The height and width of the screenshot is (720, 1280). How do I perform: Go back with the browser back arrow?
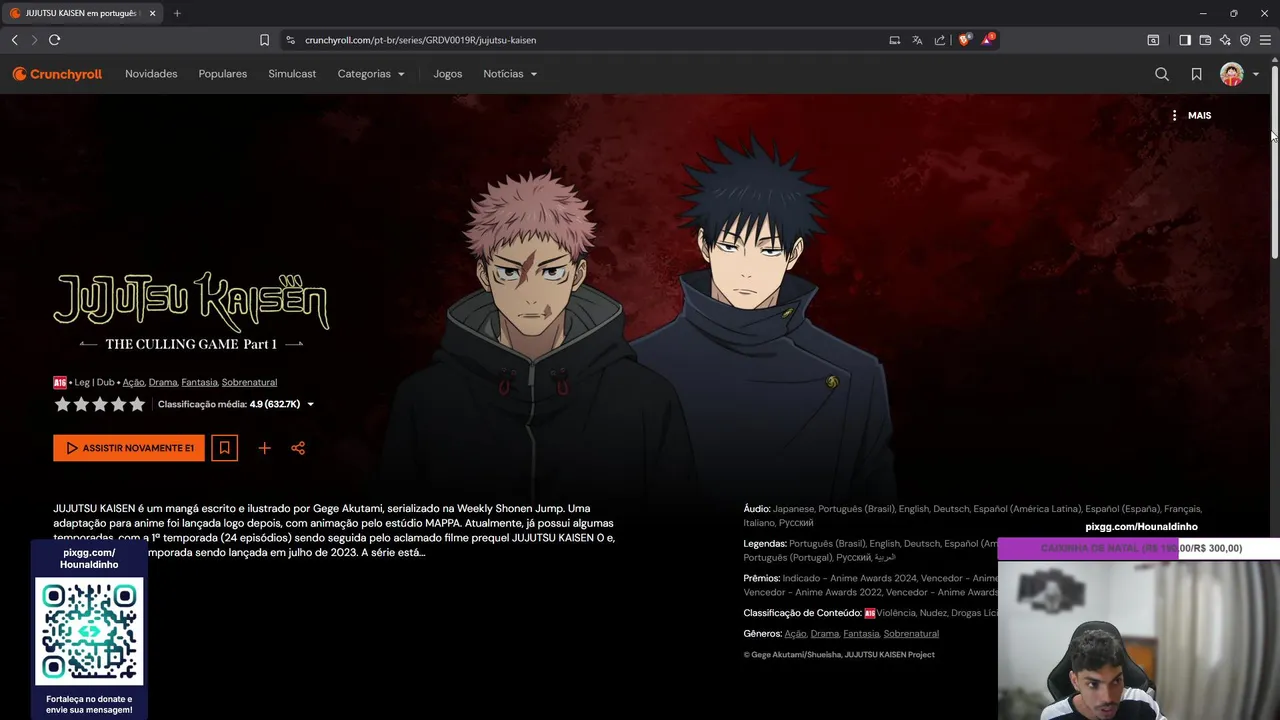coord(14,40)
